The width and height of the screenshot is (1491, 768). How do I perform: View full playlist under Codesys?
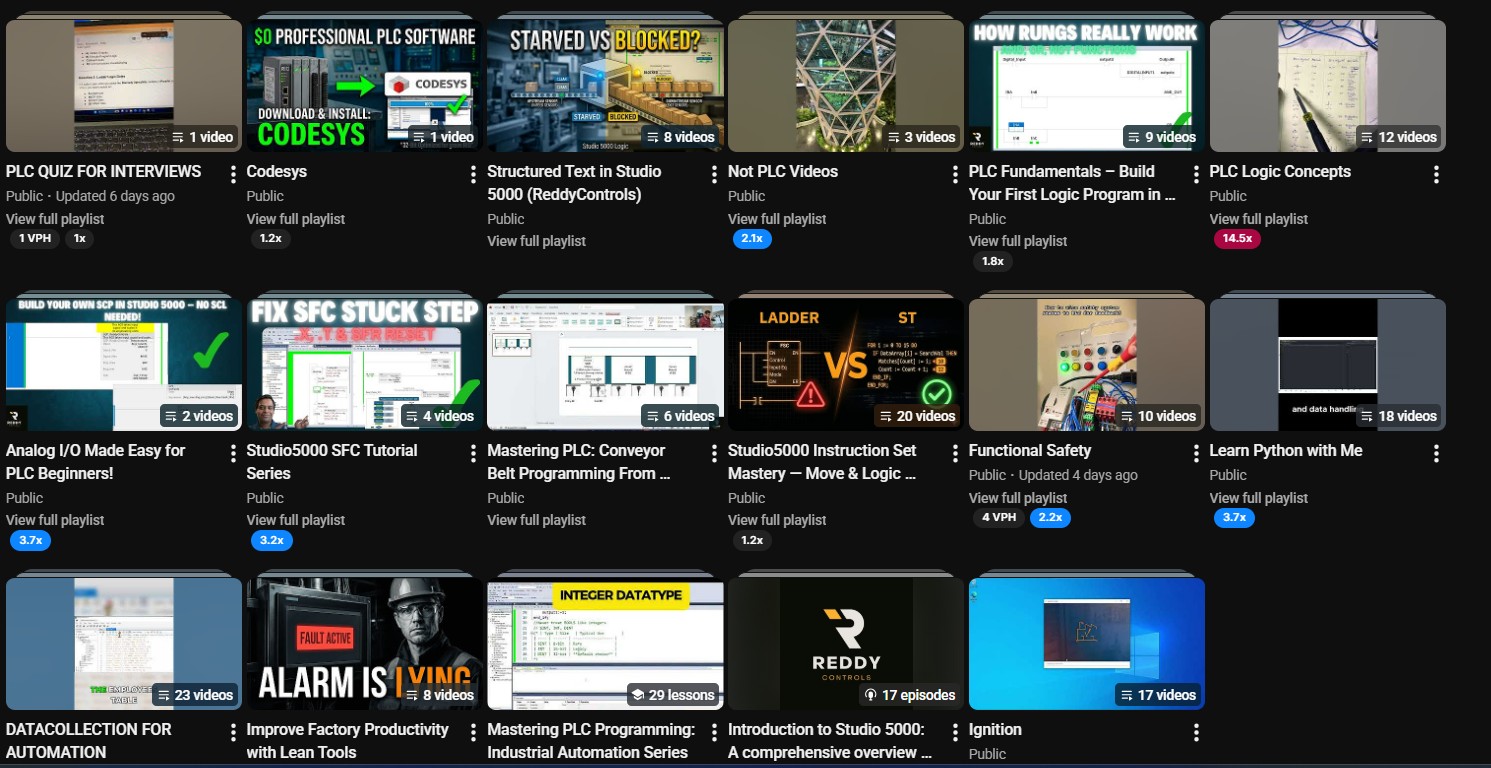(x=296, y=219)
